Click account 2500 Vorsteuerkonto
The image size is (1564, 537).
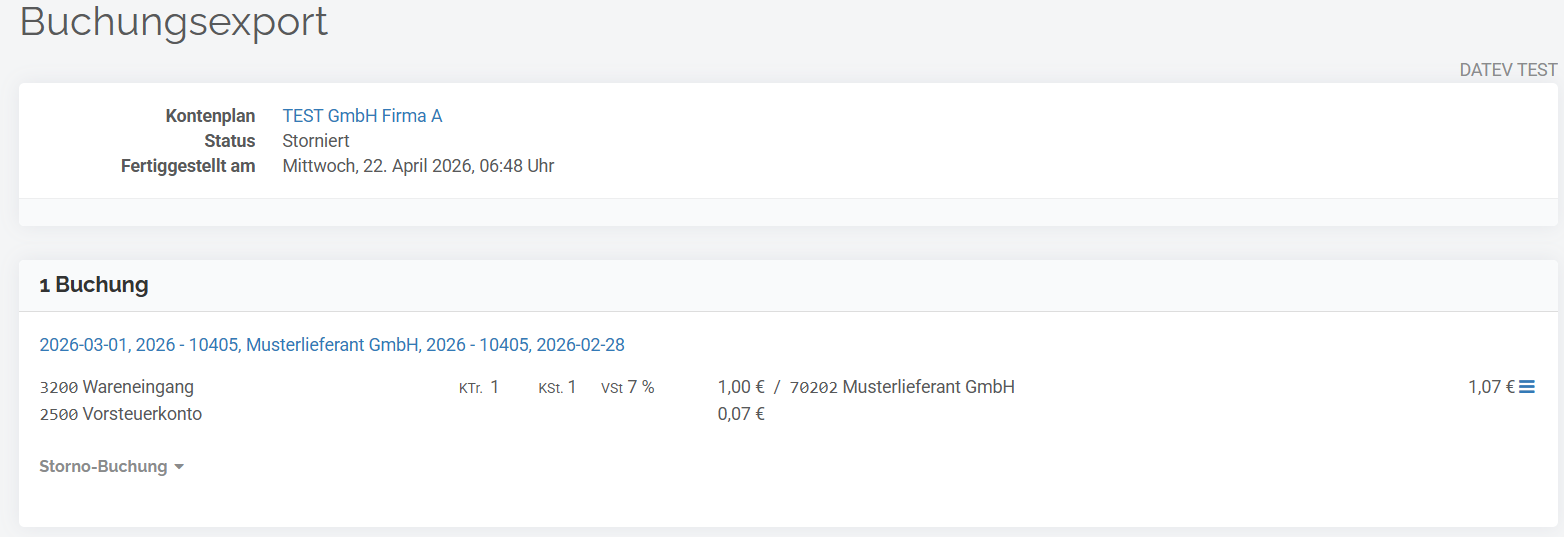(x=121, y=414)
